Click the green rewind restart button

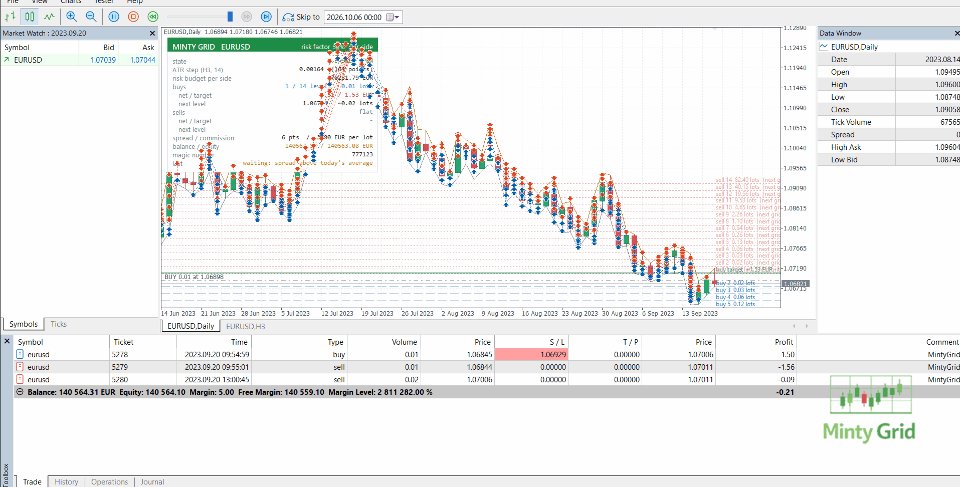point(152,17)
